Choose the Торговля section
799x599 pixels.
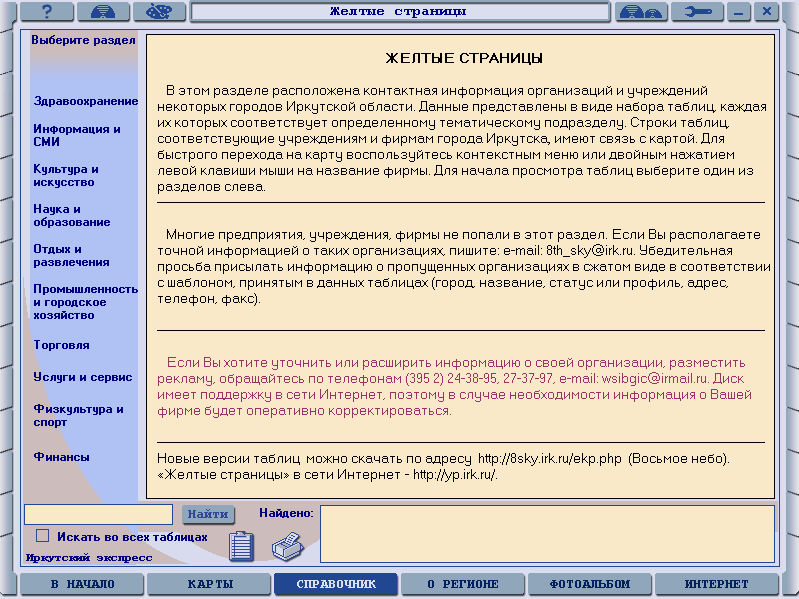click(62, 345)
